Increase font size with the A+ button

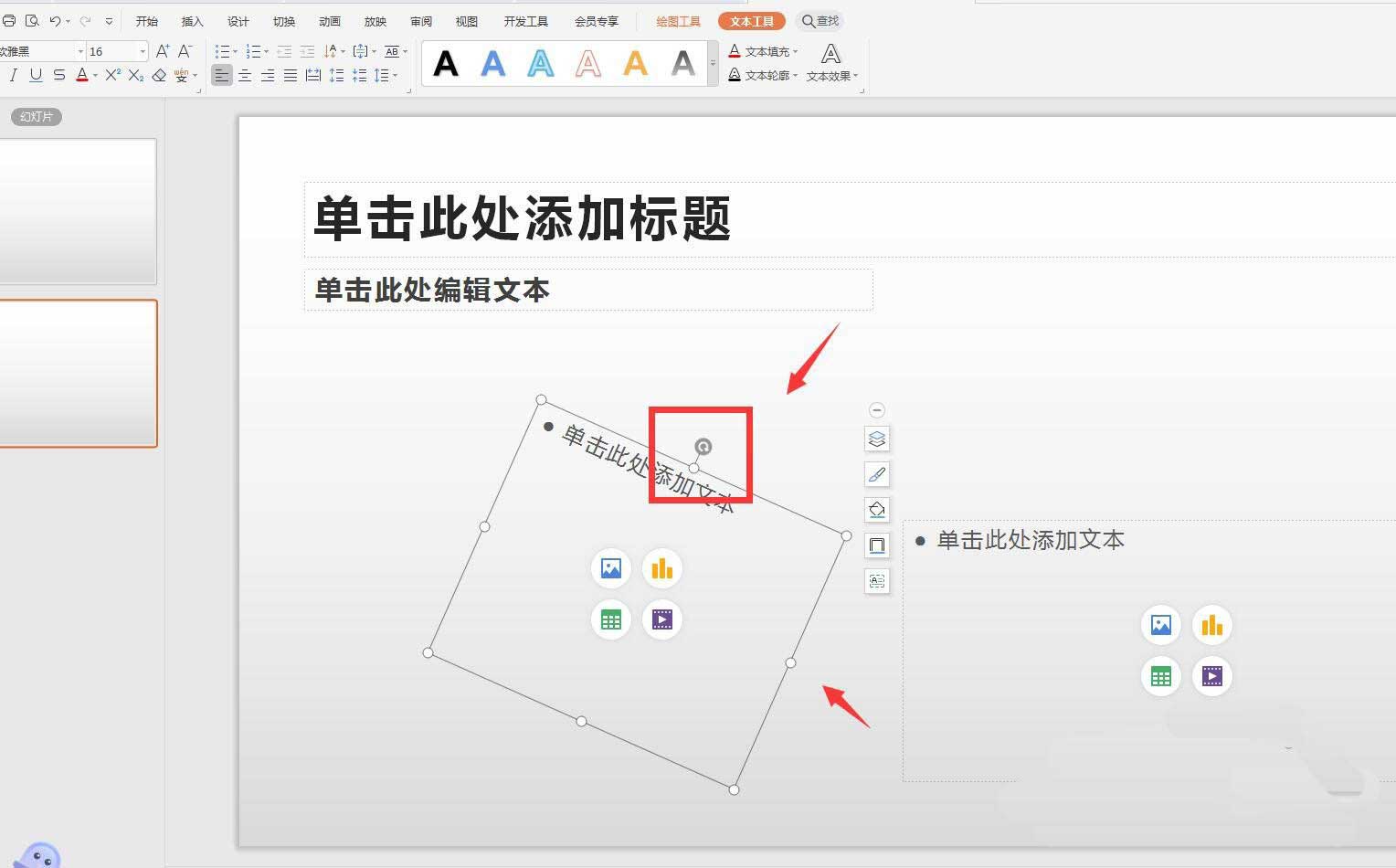click(x=163, y=51)
